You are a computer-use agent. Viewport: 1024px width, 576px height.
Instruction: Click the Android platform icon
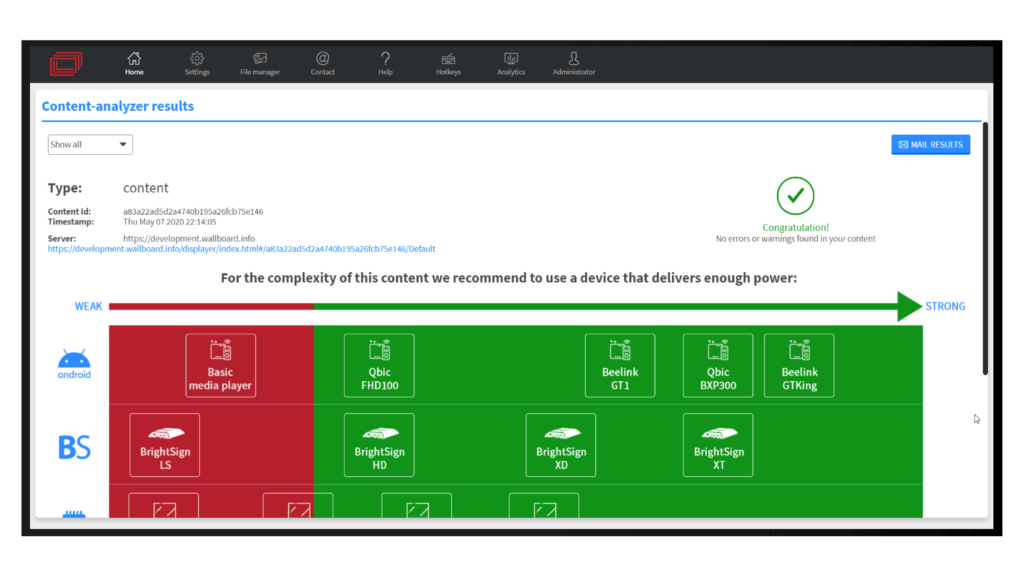click(74, 364)
